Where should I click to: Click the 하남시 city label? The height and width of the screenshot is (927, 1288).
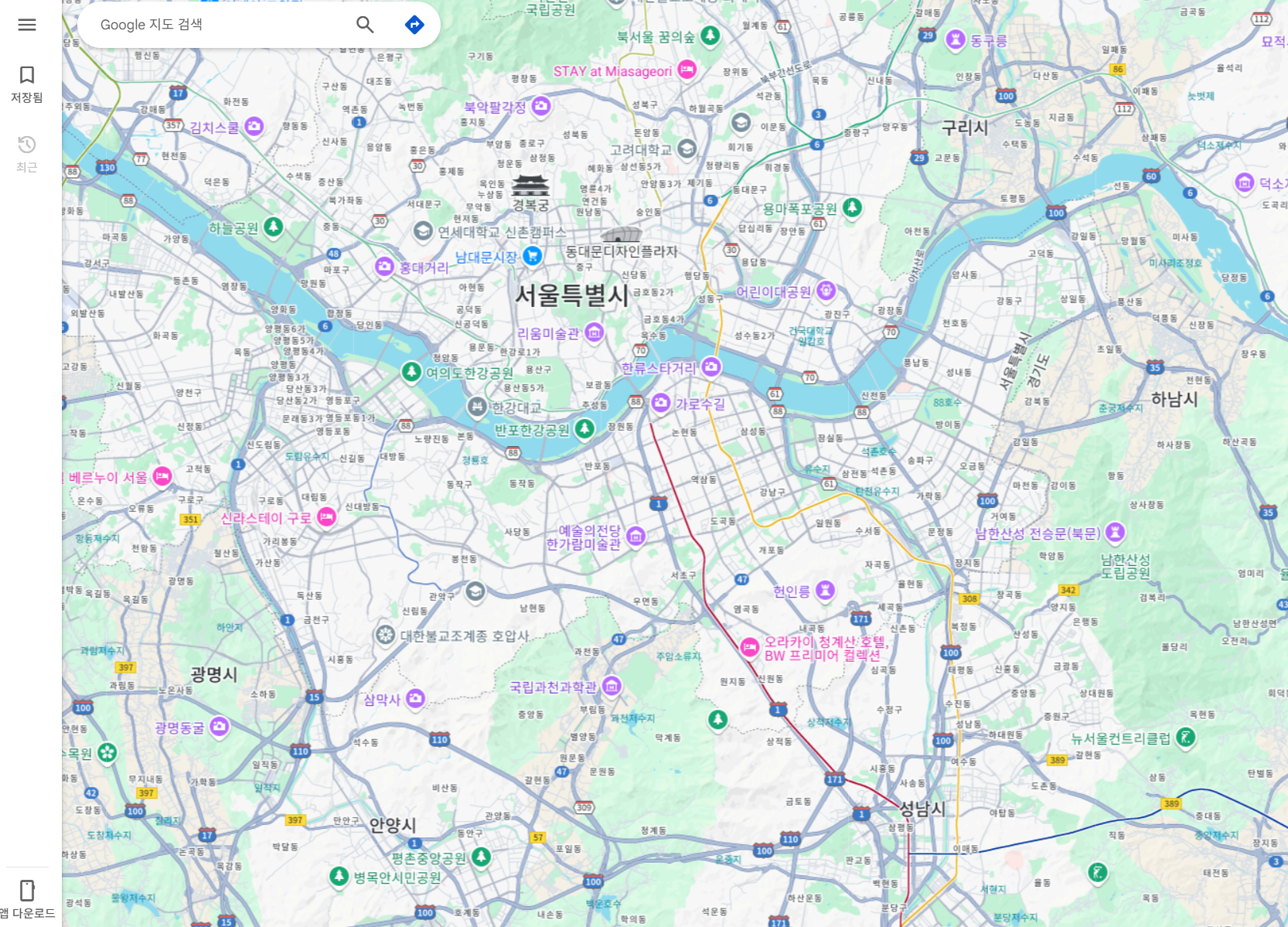coord(1174,399)
